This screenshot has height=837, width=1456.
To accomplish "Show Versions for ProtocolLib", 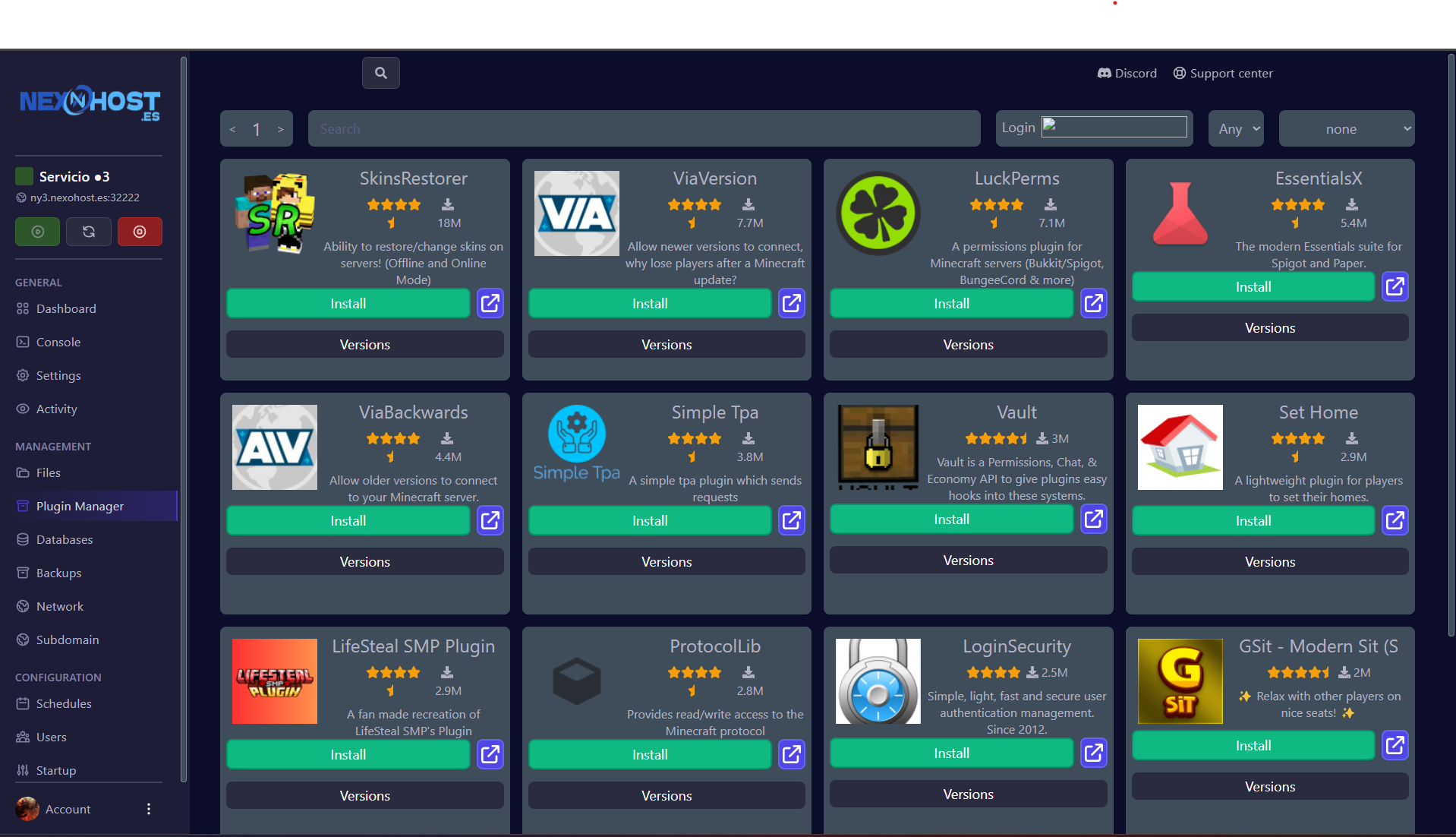I will click(667, 795).
